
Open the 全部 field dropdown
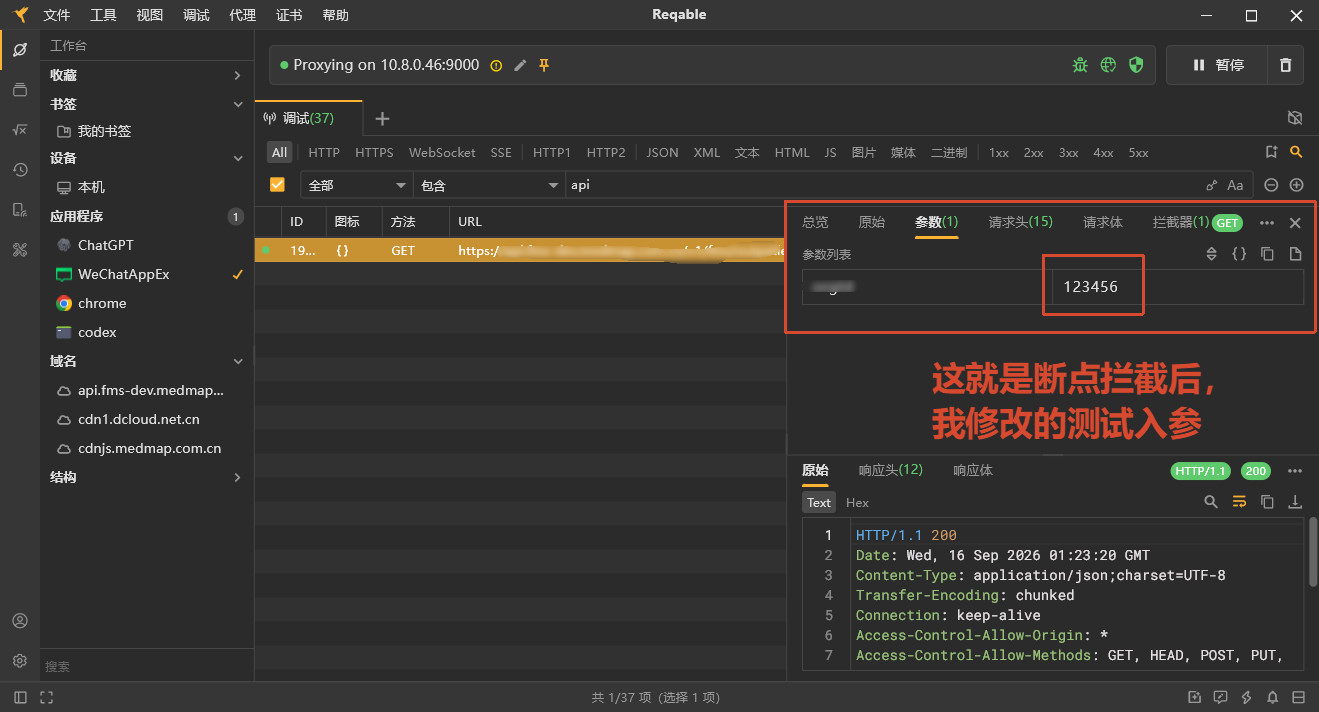356,185
